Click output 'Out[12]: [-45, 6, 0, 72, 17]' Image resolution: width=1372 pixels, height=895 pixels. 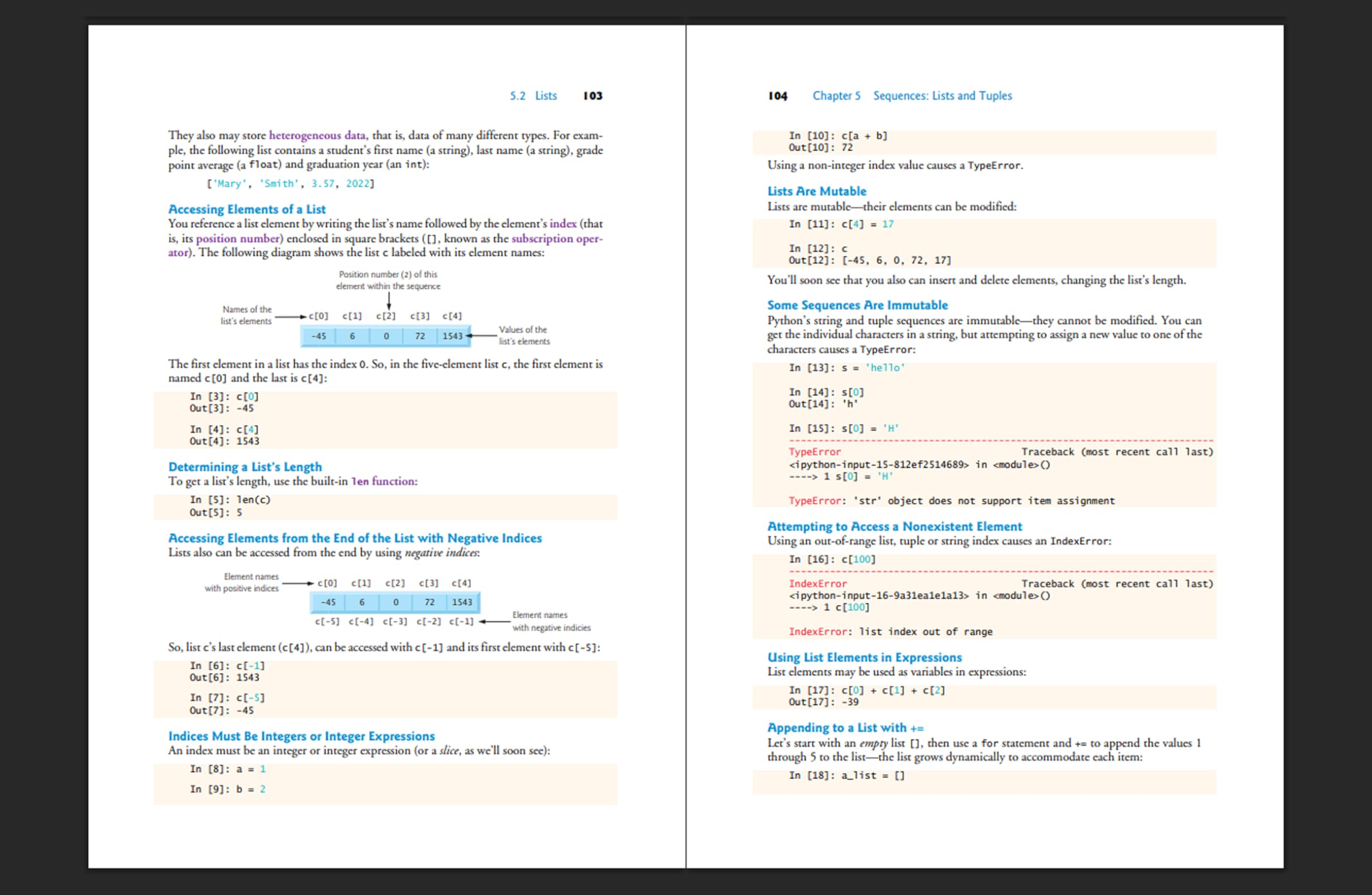(x=870, y=260)
